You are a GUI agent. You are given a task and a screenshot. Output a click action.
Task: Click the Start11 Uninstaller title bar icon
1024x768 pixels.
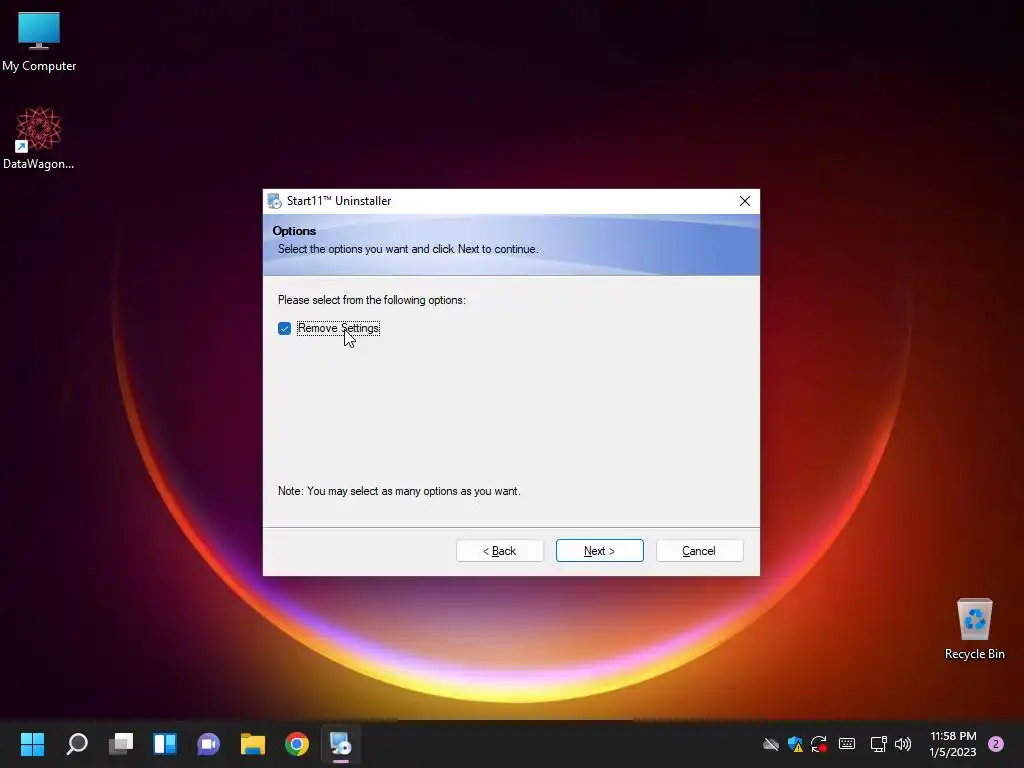pos(274,201)
